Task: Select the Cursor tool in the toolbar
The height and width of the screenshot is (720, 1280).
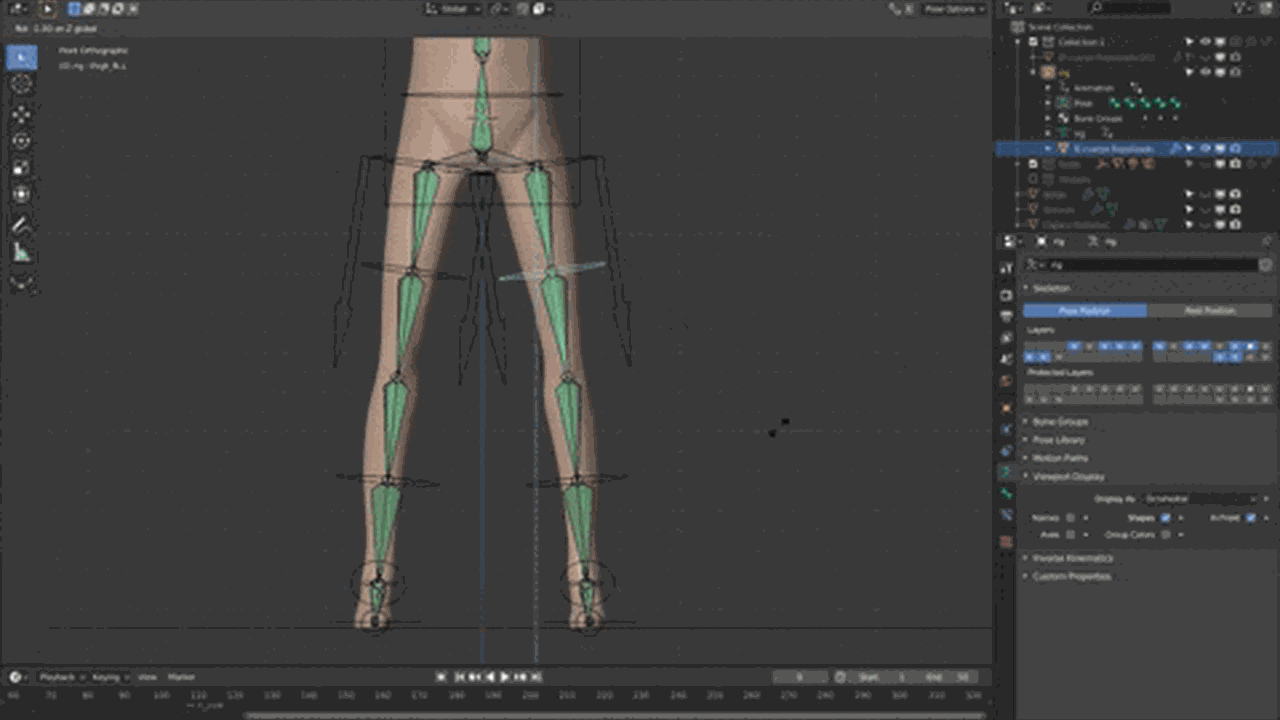Action: pos(22,85)
